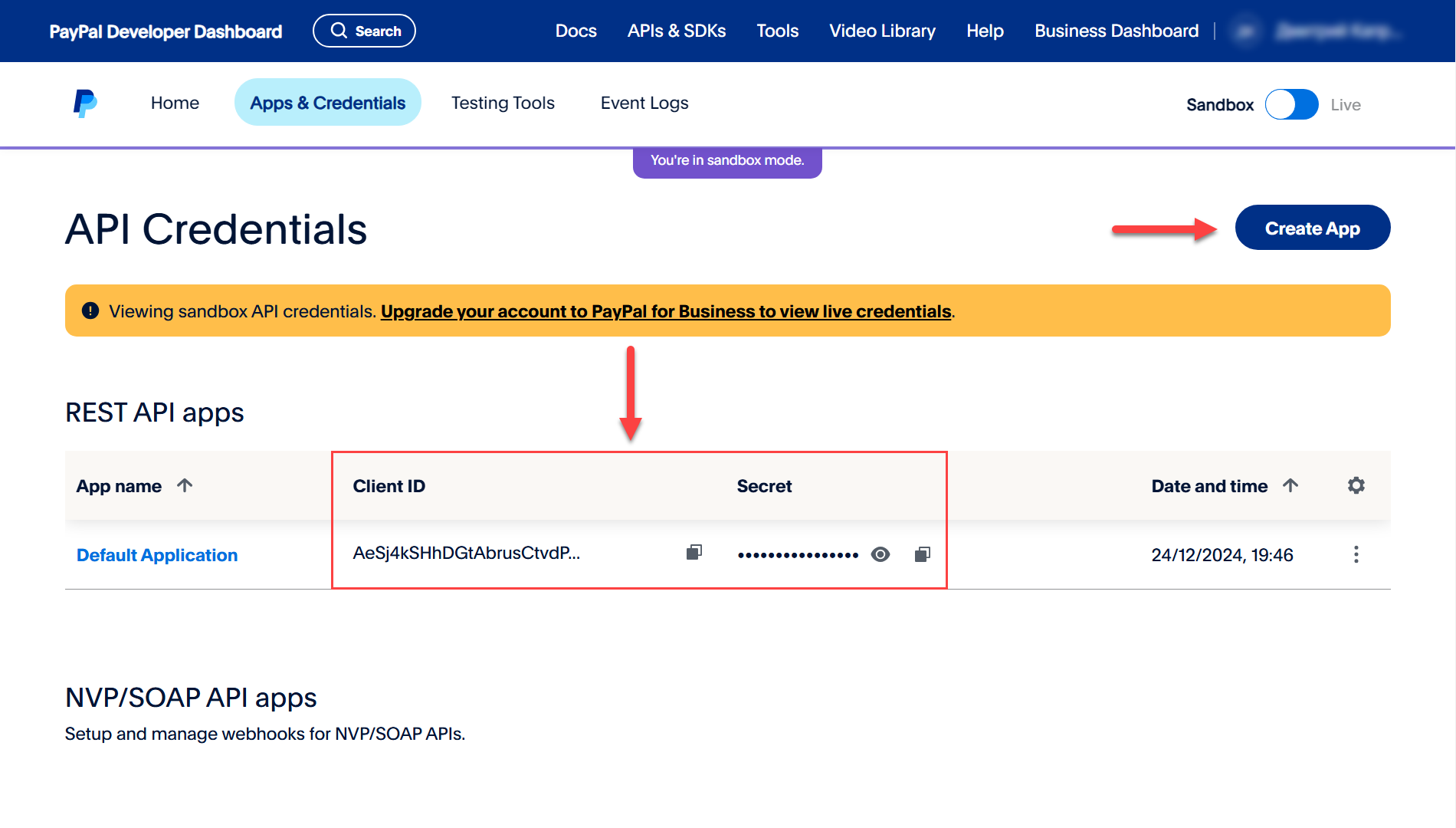Open the Search box
Image resolution: width=1456 pixels, height=828 pixels.
[x=364, y=31]
